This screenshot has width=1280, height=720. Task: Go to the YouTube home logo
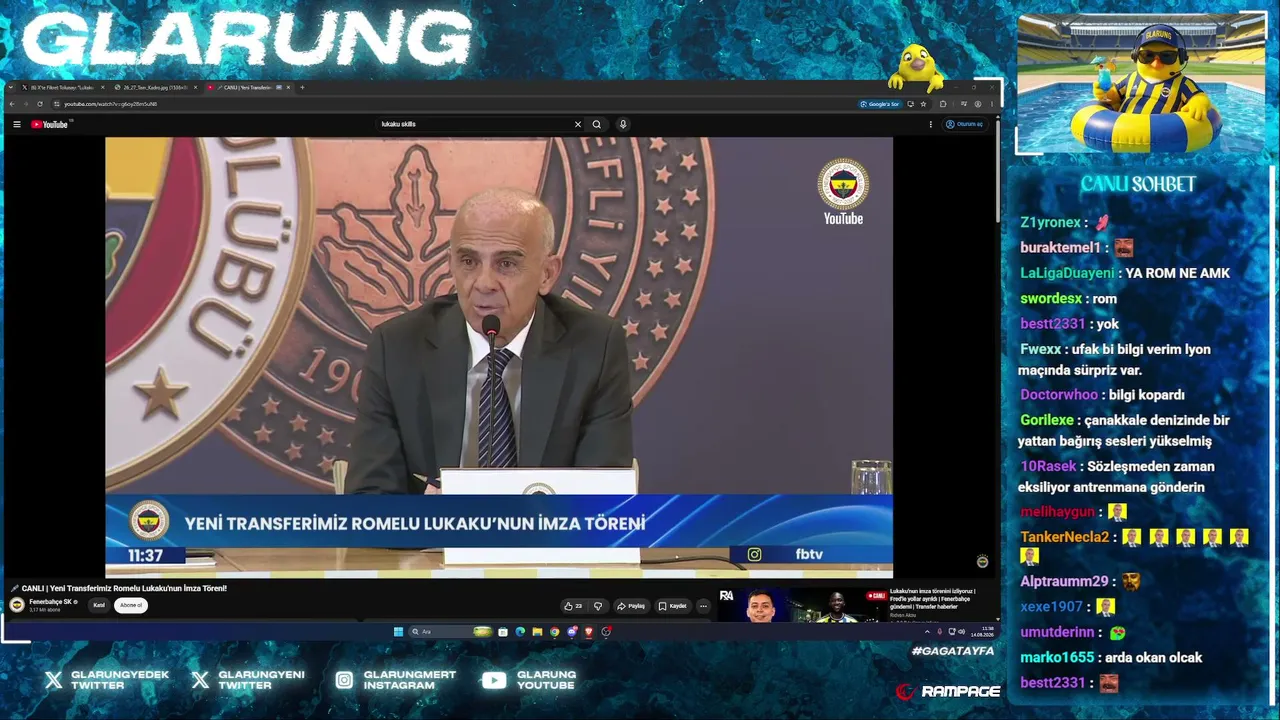[x=50, y=124]
